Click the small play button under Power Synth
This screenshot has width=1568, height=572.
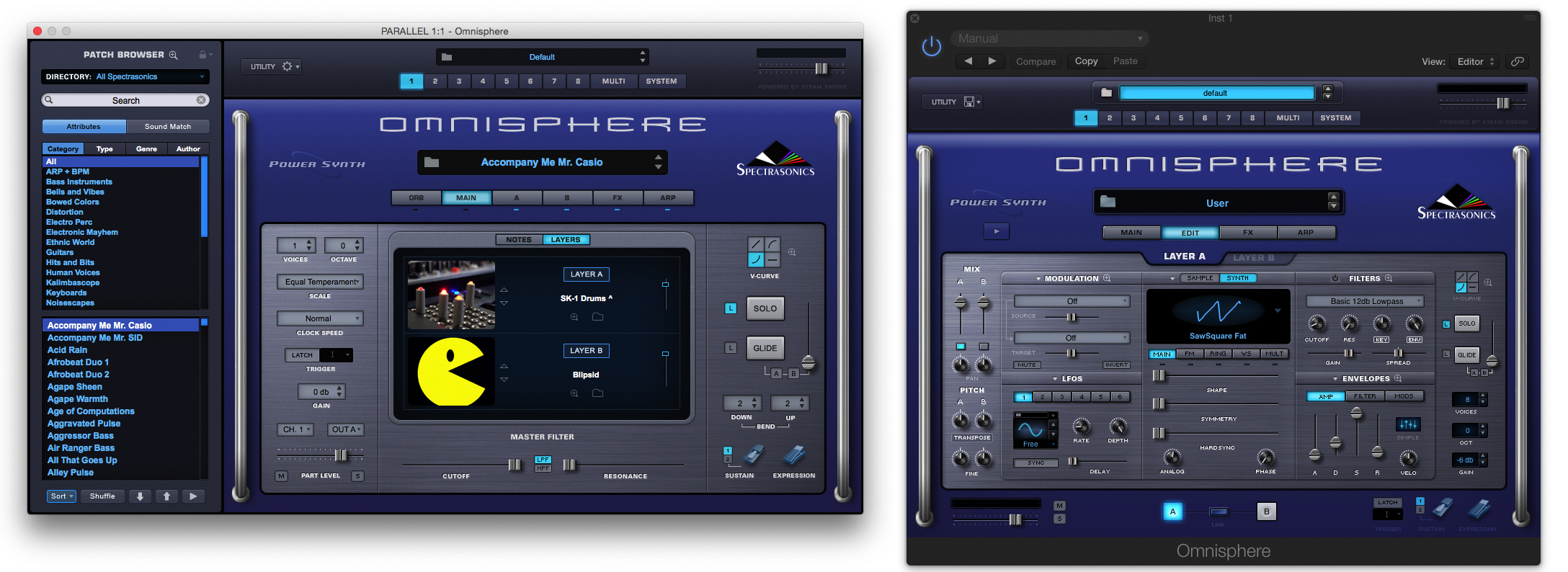click(x=997, y=231)
